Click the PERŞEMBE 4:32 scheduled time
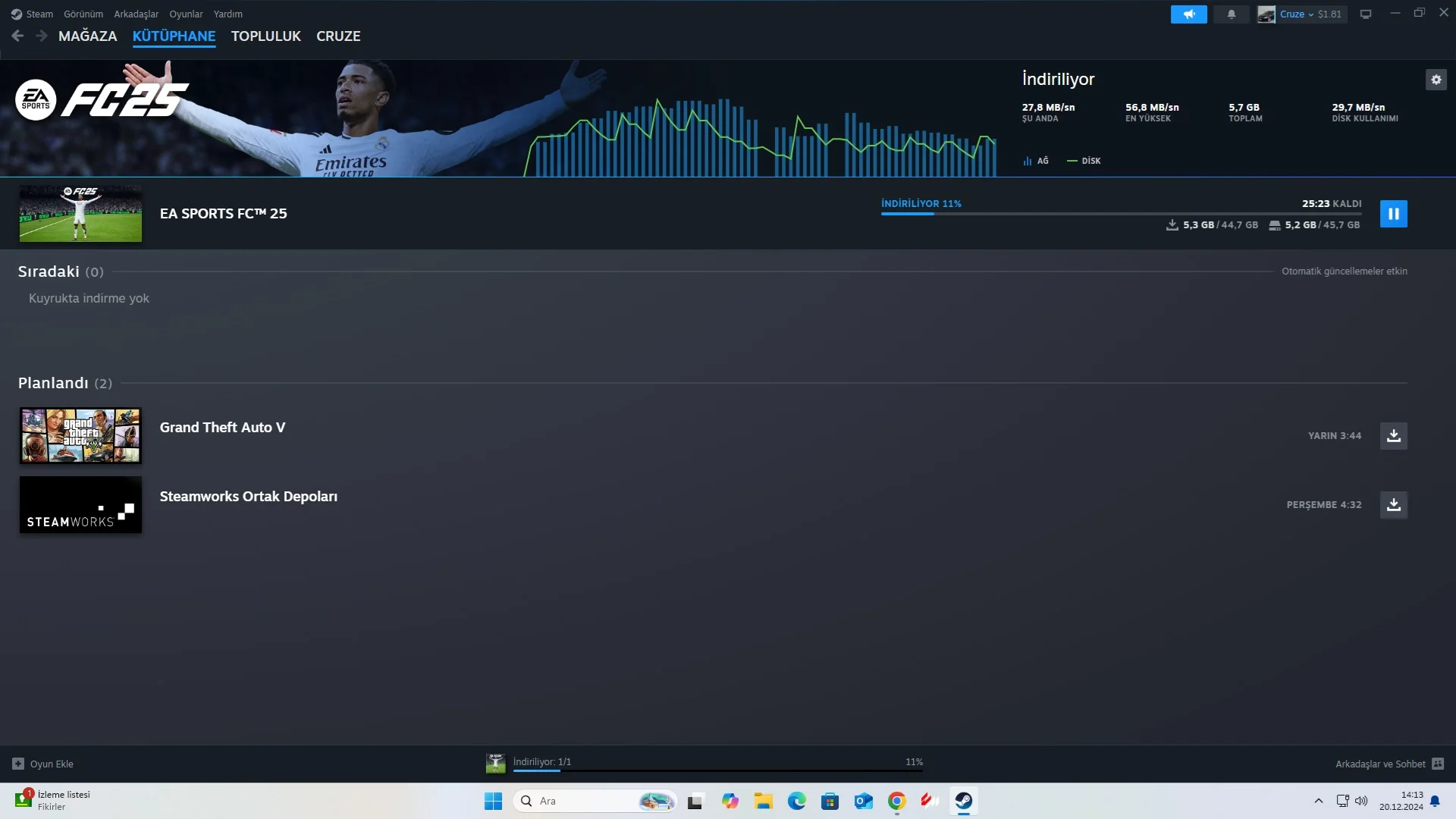This screenshot has width=1456, height=819. click(x=1324, y=505)
